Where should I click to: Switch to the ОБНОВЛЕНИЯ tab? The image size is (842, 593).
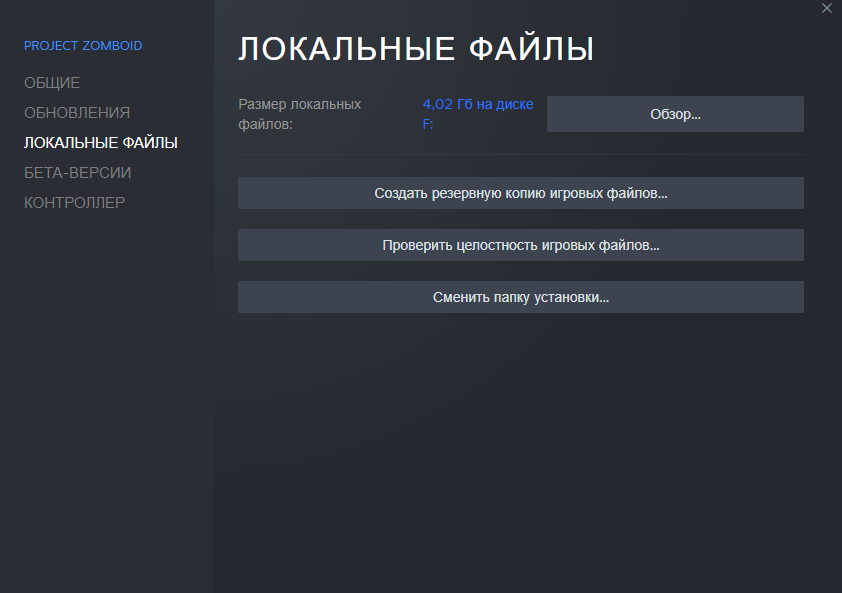coord(77,113)
